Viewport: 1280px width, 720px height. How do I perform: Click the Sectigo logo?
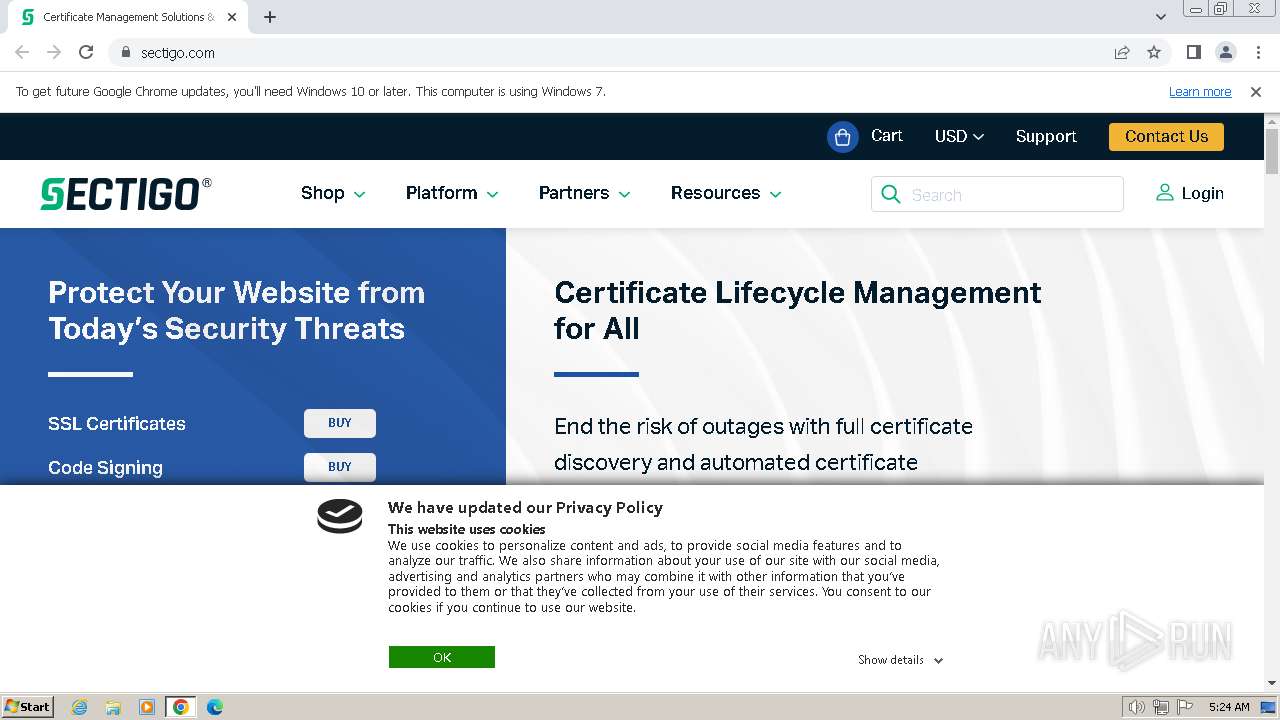(126, 194)
